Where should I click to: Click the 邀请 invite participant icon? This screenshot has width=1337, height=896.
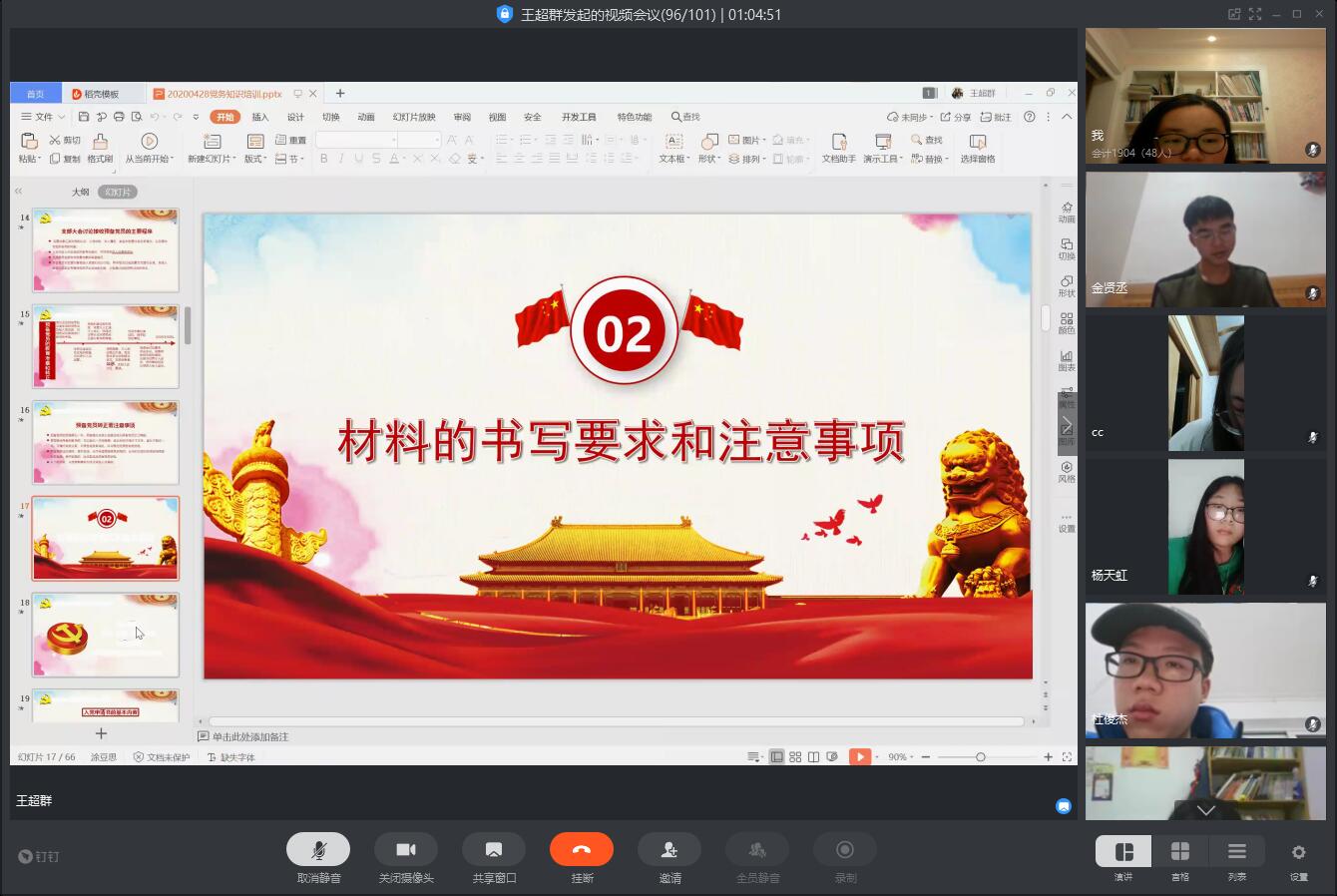click(x=669, y=849)
